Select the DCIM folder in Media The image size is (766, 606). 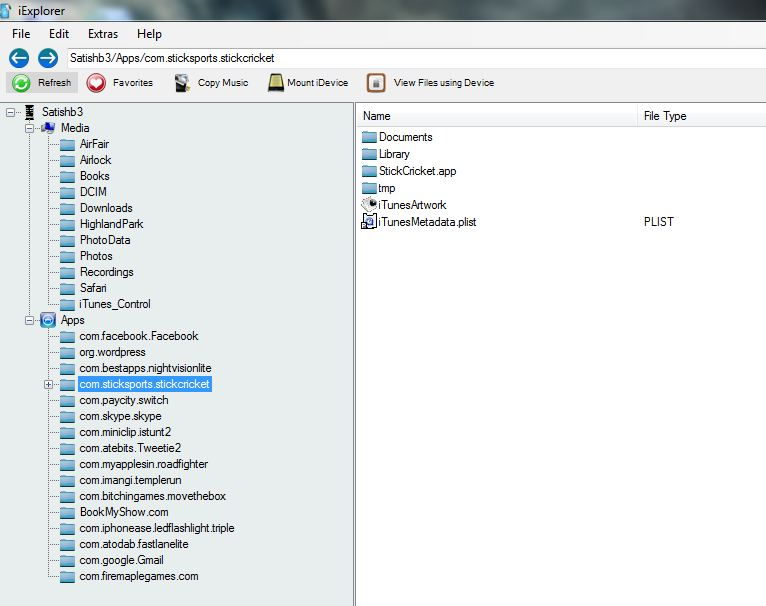[93, 192]
